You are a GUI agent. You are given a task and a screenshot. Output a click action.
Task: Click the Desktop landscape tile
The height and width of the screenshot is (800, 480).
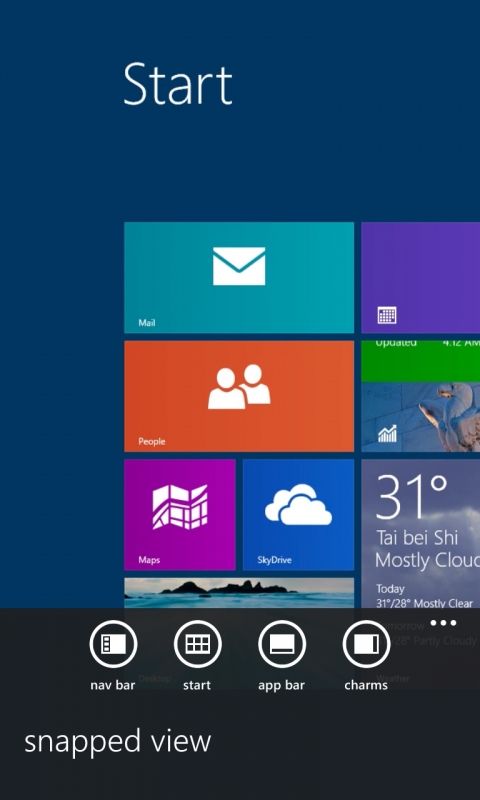239,633
